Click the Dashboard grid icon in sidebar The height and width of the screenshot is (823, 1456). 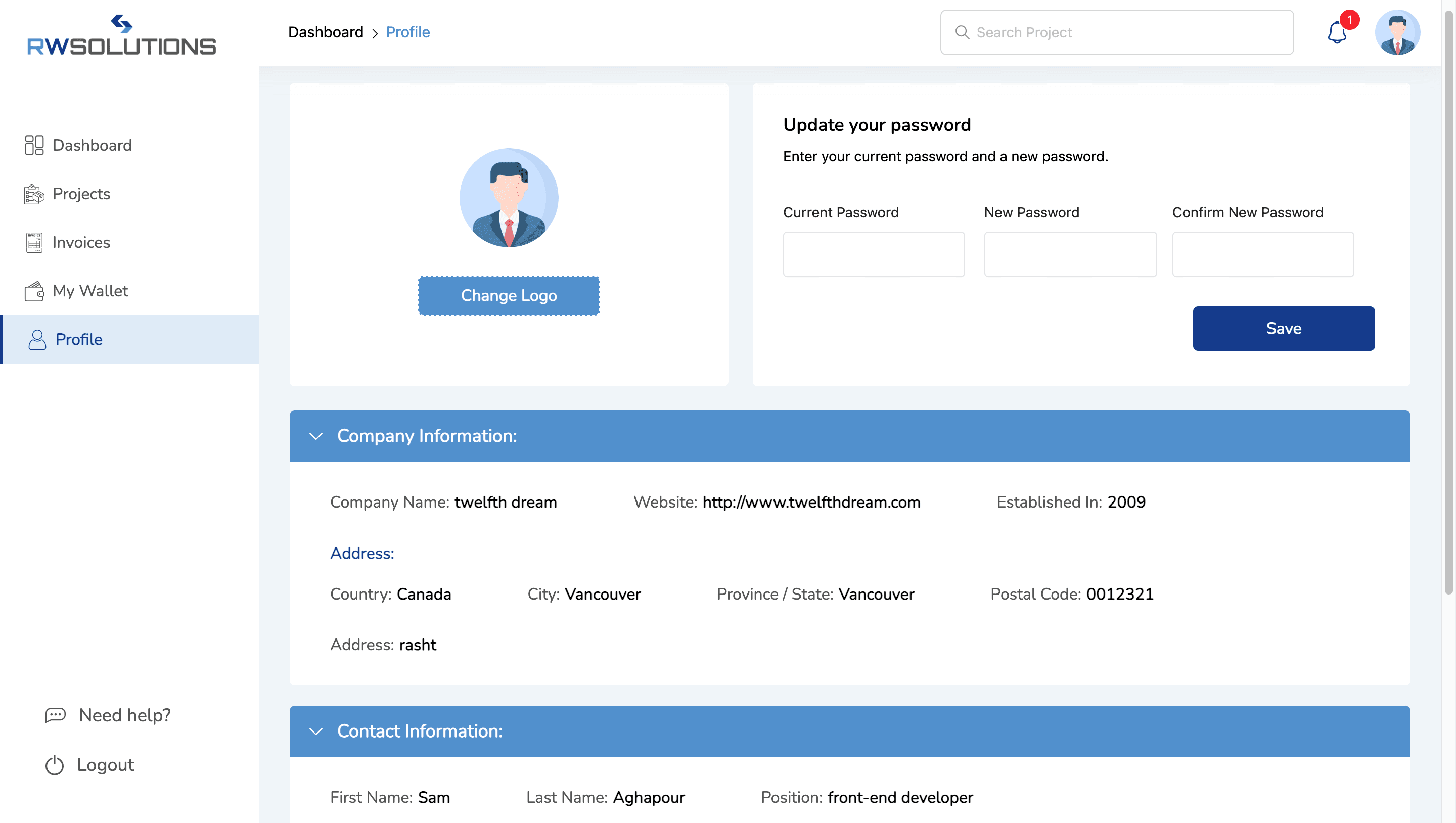point(34,145)
